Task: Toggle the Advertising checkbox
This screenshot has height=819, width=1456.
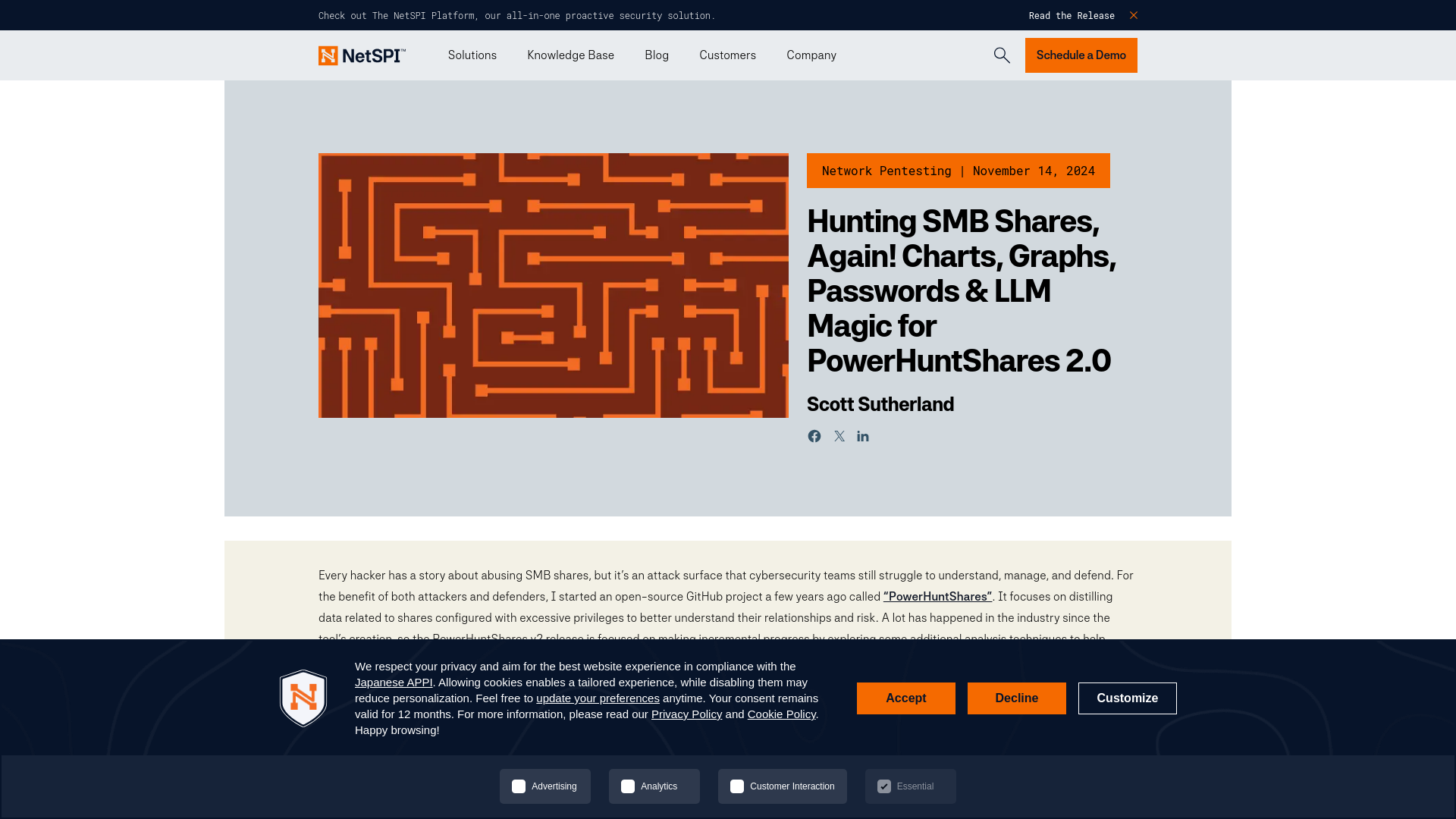Action: [x=518, y=786]
